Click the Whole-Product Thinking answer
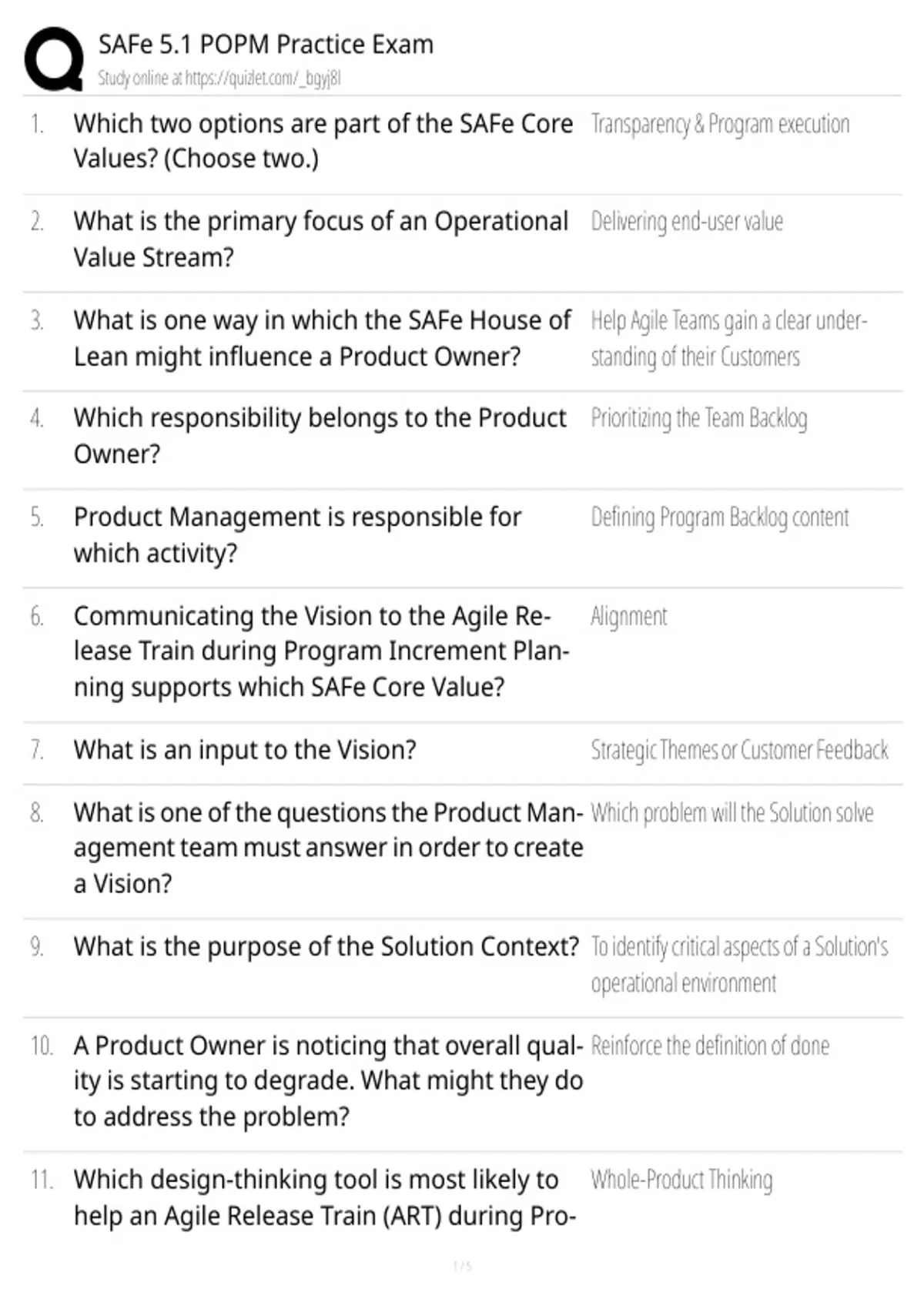The height and width of the screenshot is (1309, 924). pos(682,1180)
